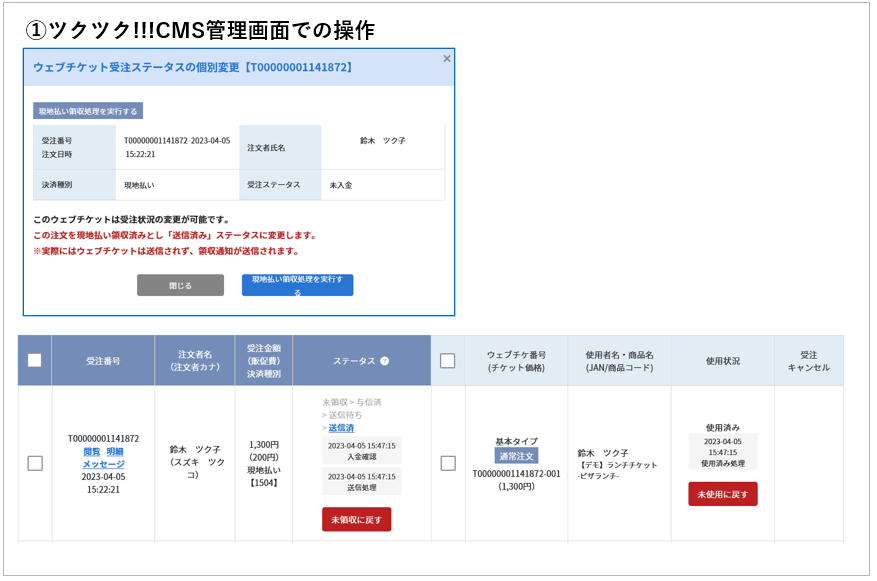Click heading ①ツクツク!!!CMS管理画面での操作
877x581 pixels.
(x=200, y=30)
